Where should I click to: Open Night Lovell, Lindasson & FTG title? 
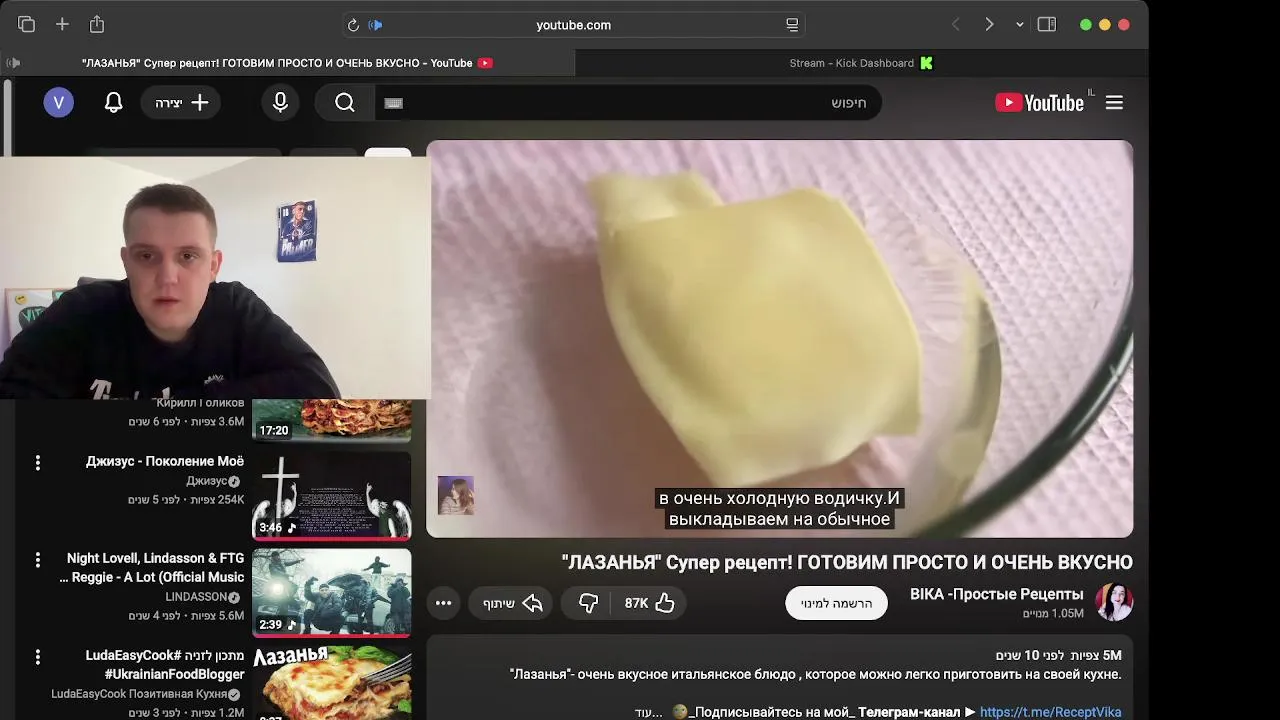(152, 568)
